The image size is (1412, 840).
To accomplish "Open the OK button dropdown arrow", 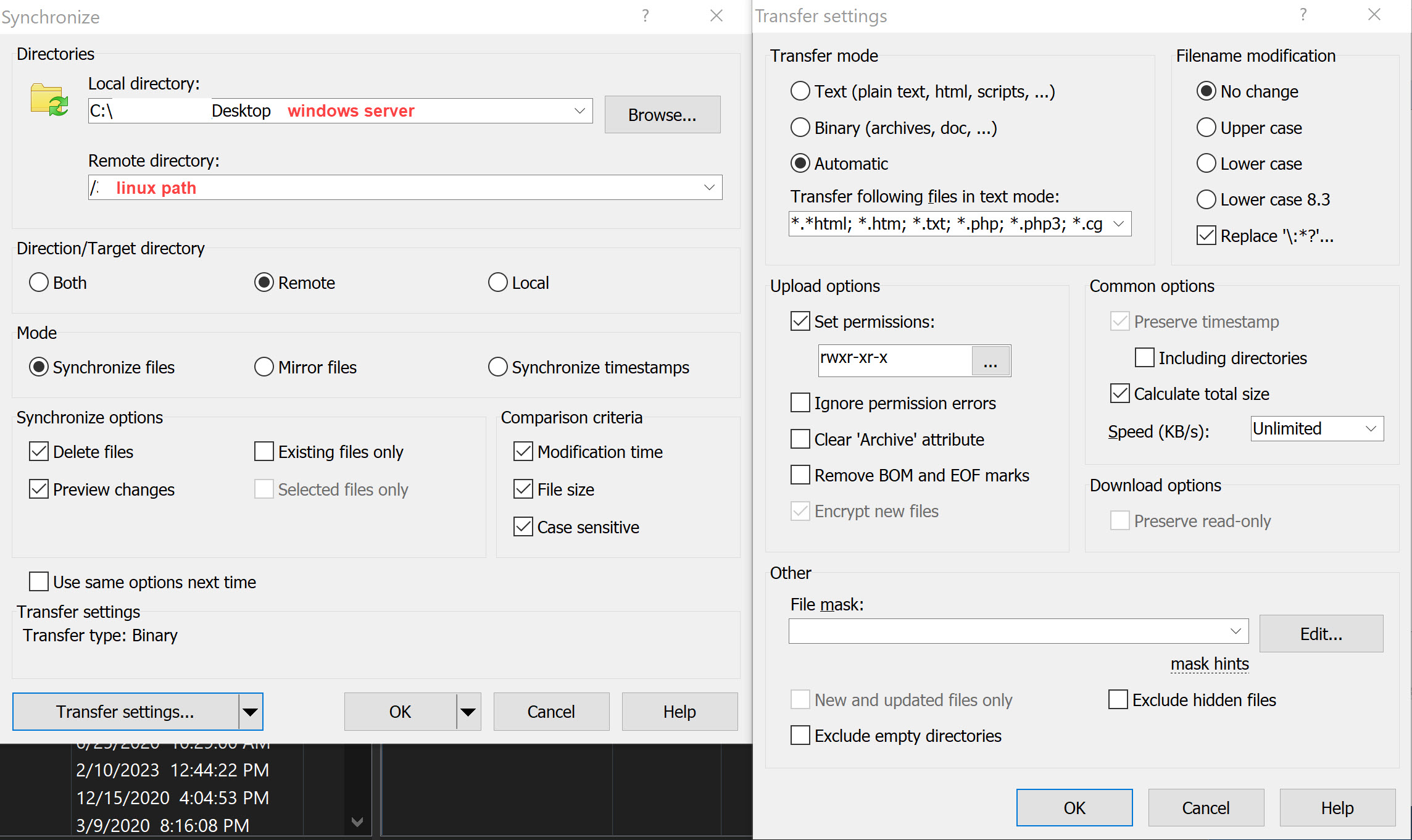I will [468, 712].
